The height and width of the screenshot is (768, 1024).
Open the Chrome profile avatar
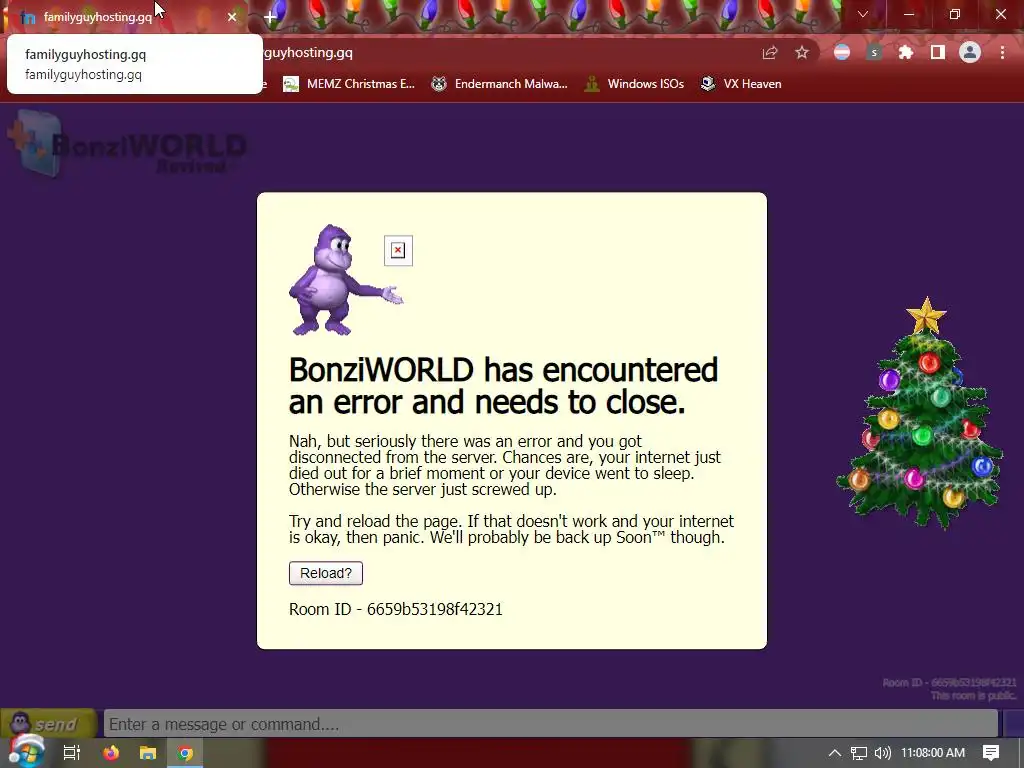(x=970, y=53)
